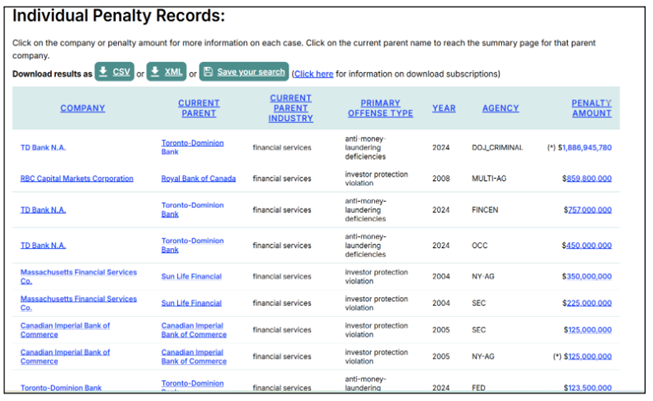This screenshot has width=653, height=401.
Task: Open TD Bank N.A. link in FINCEN row
Action: click(43, 210)
